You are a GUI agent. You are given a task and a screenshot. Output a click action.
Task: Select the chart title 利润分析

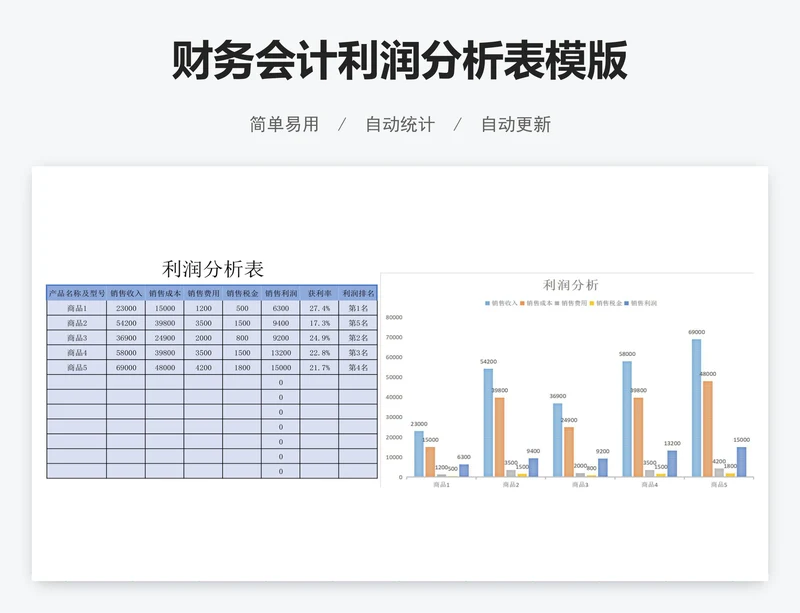[x=570, y=285]
